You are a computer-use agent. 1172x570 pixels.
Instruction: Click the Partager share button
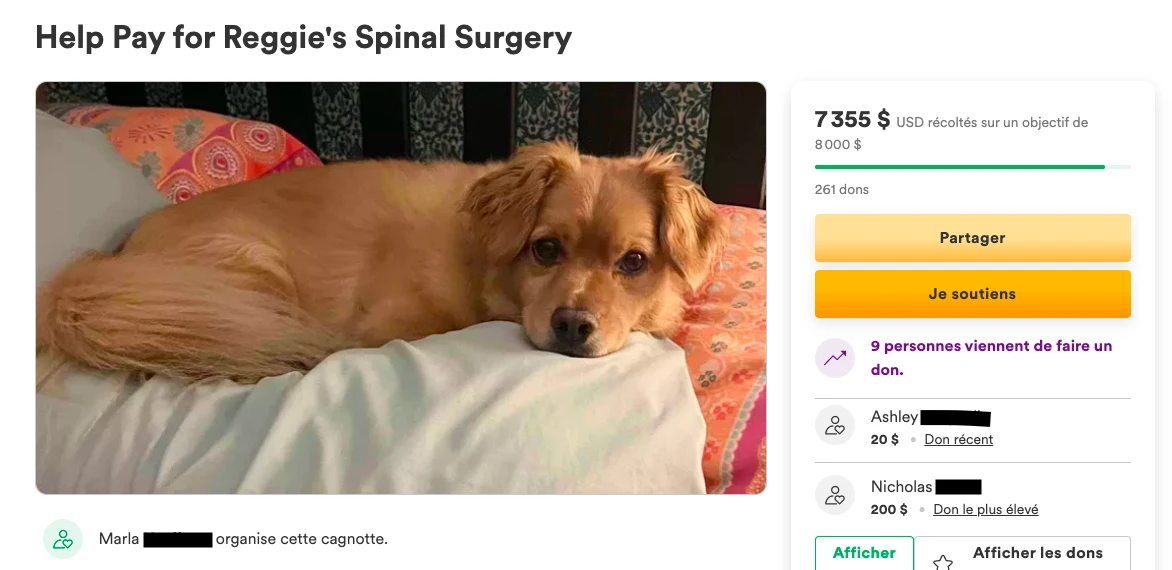[x=972, y=238]
